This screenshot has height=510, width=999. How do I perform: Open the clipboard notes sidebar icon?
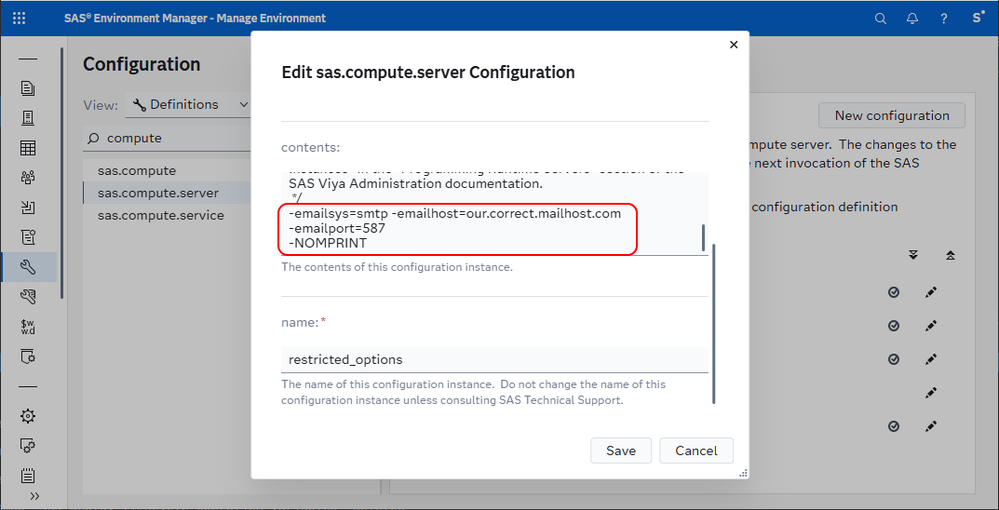28,476
